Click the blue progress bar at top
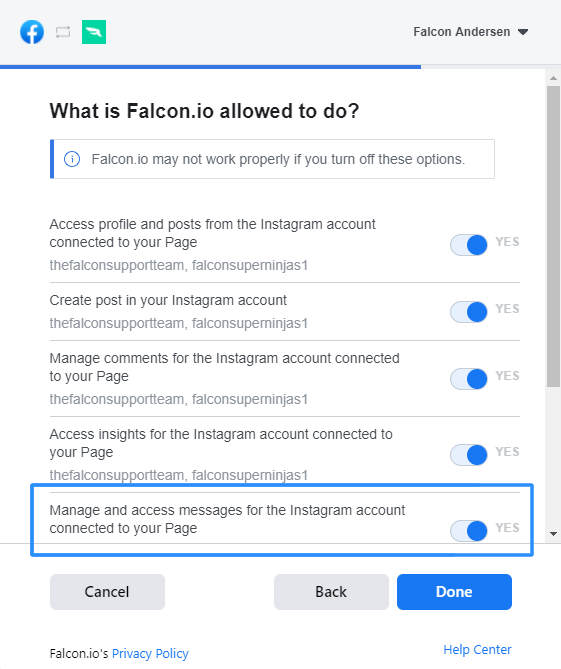 click(x=210, y=67)
